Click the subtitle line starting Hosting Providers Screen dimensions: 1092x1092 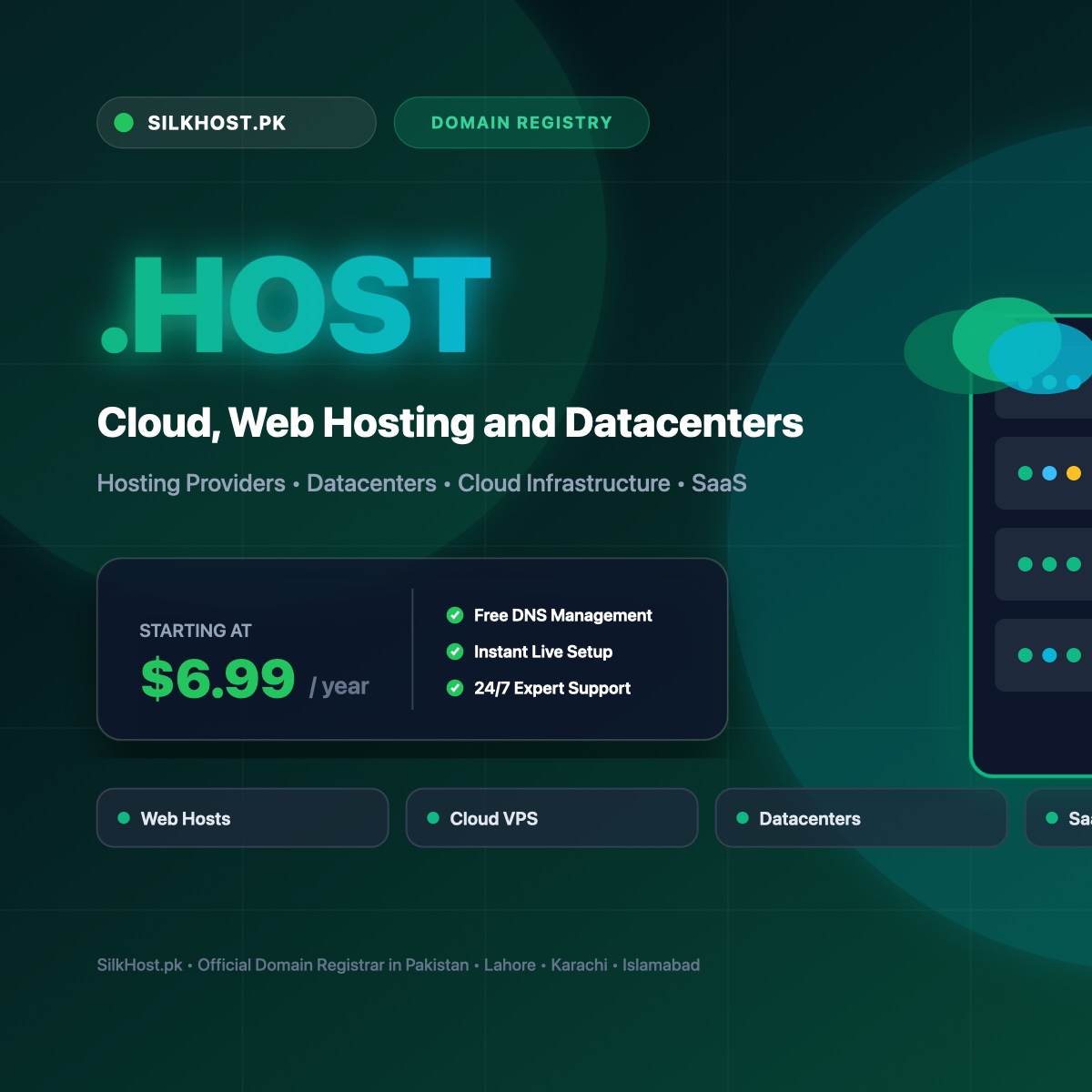coord(422,483)
